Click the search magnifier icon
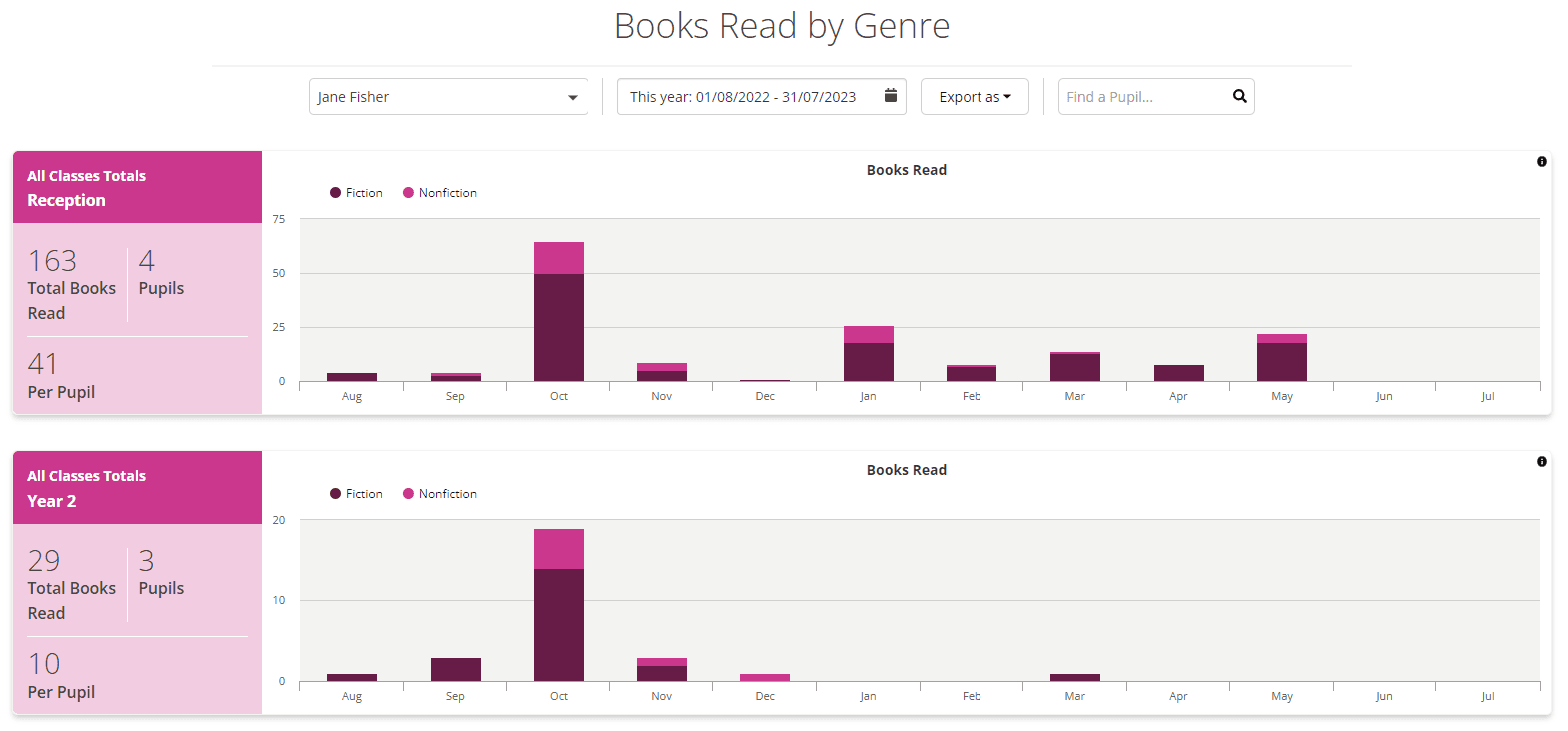 click(x=1239, y=96)
